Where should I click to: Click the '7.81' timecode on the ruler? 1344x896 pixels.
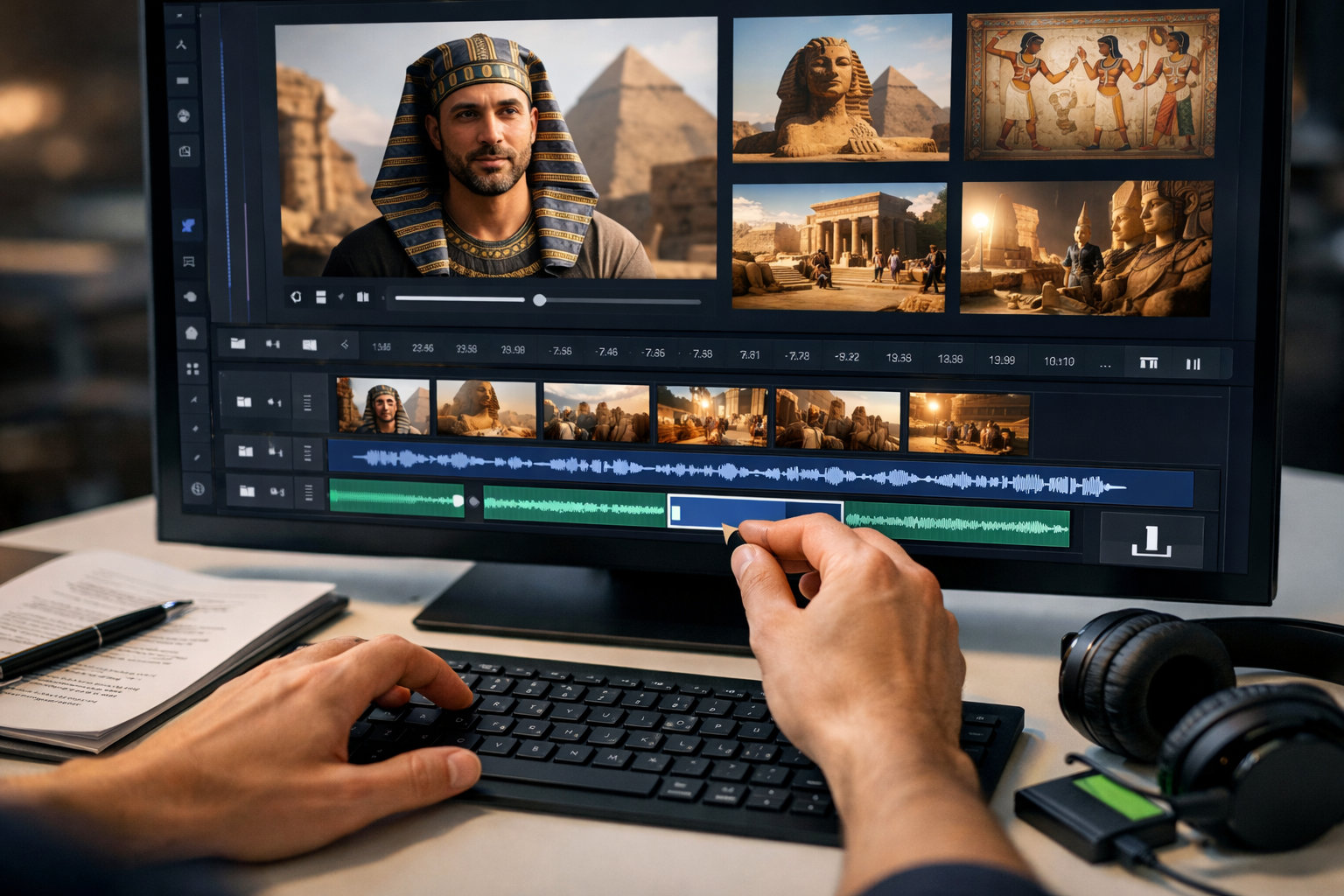(750, 354)
